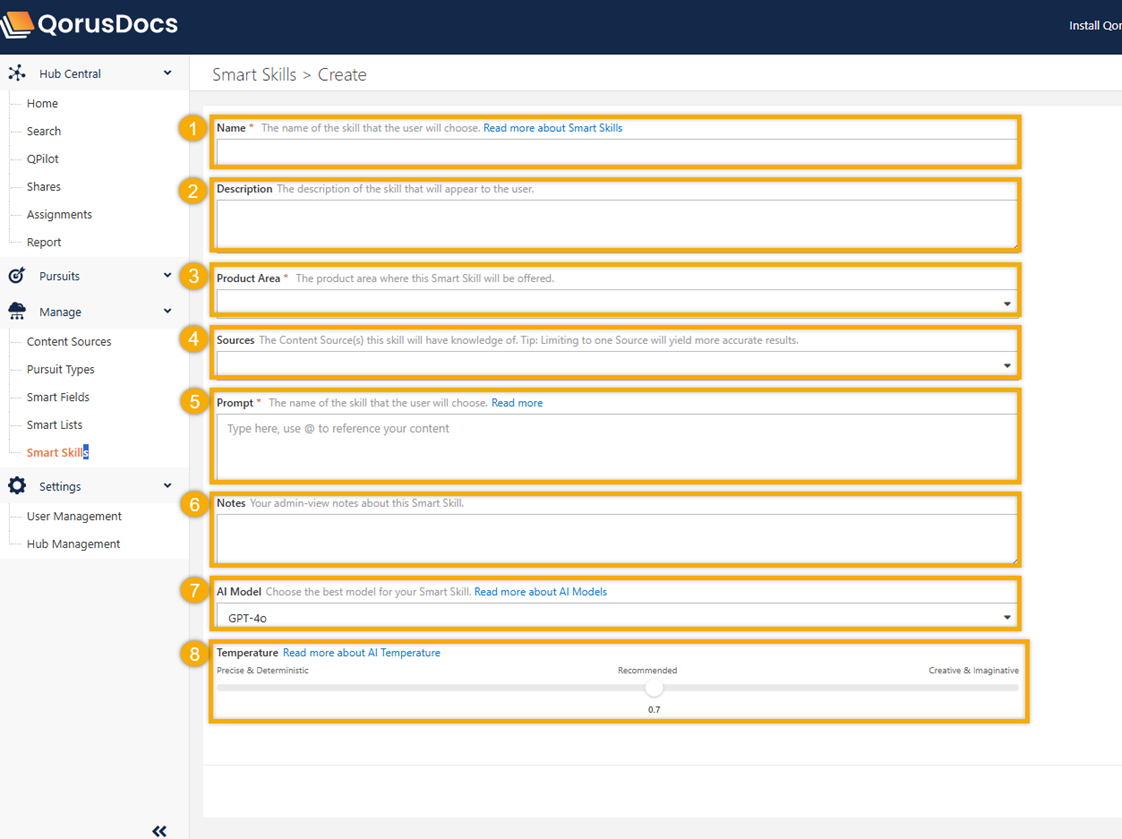Open Smart Fields in Manage menu
The height and width of the screenshot is (839, 1122).
58,397
